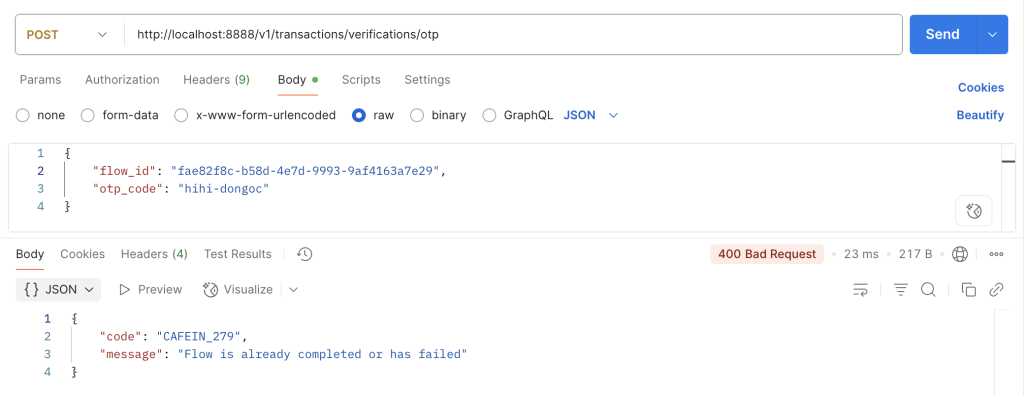
Task: Click the globe network icon in response bar
Action: [959, 254]
